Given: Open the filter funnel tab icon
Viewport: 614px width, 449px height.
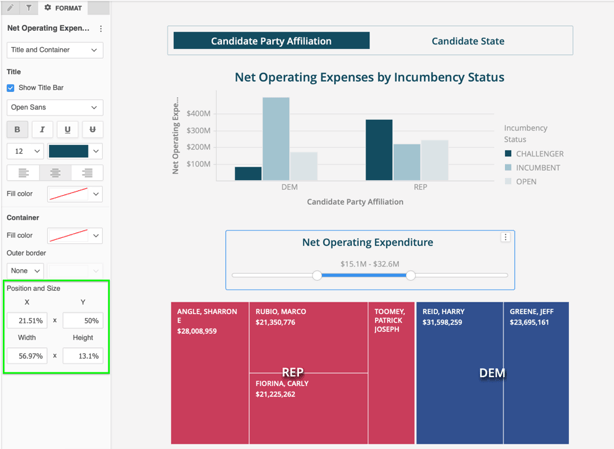Looking at the screenshot, I should click(29, 8).
